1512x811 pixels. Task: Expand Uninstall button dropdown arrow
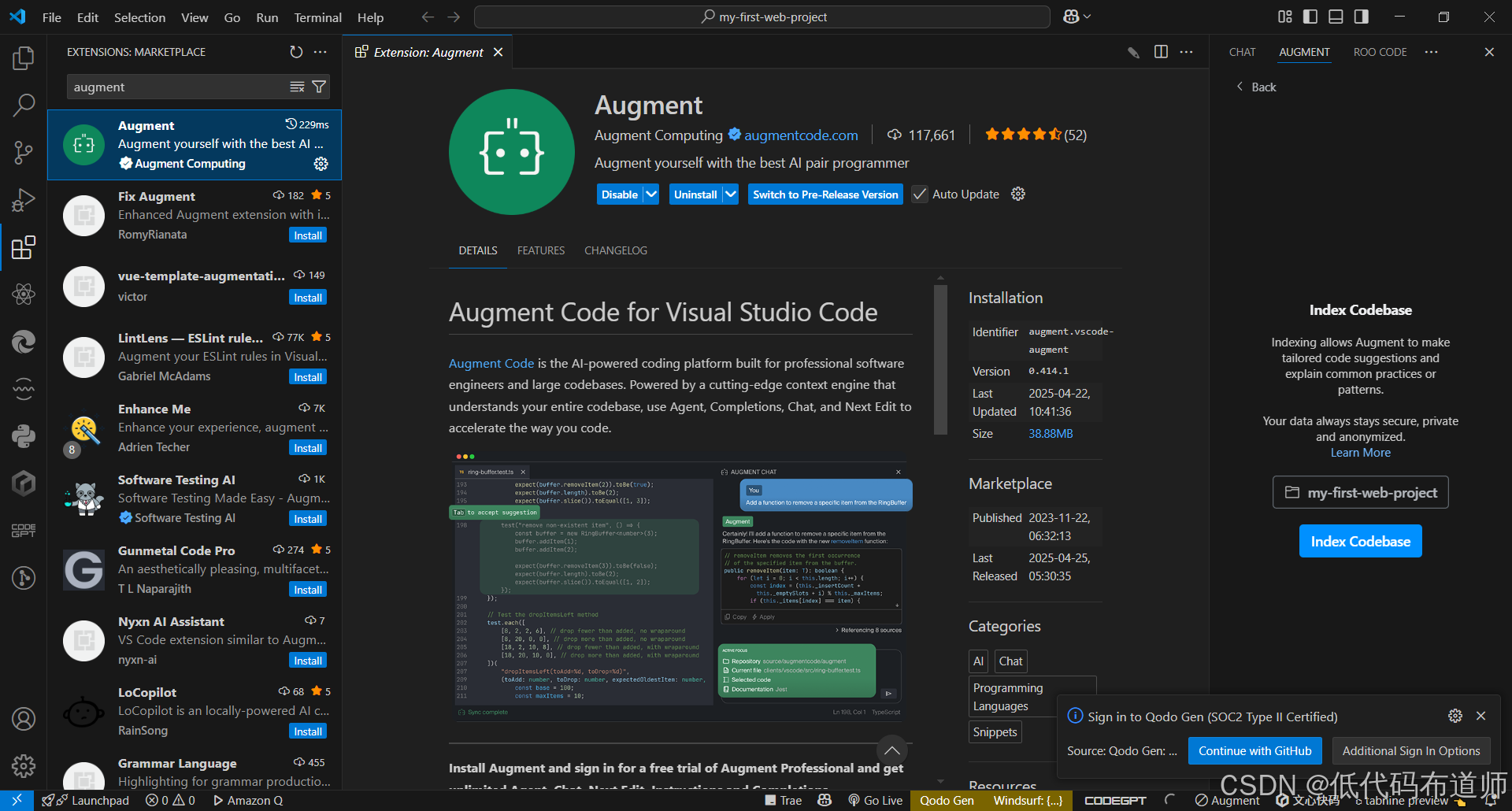click(731, 194)
